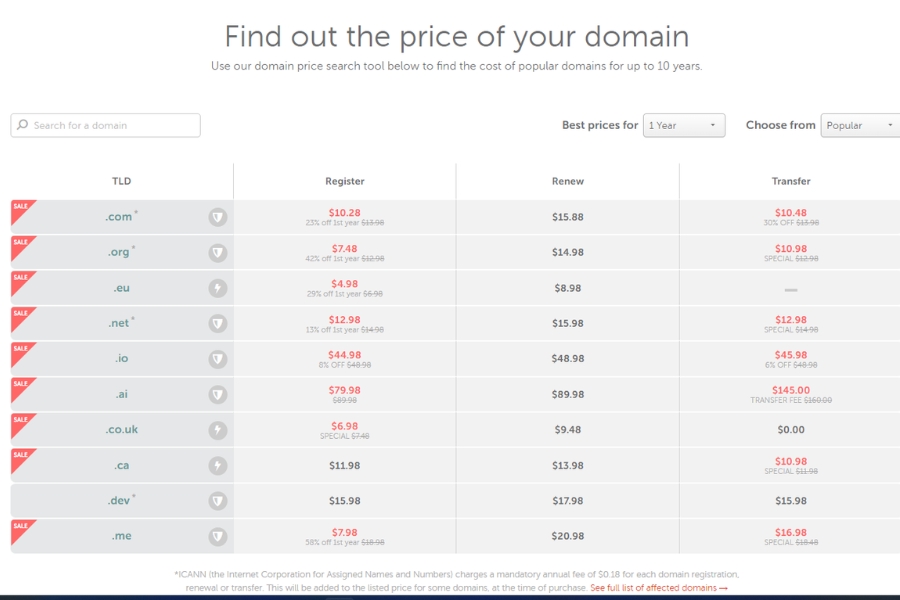Click the shield icon in .com row

[218, 217]
